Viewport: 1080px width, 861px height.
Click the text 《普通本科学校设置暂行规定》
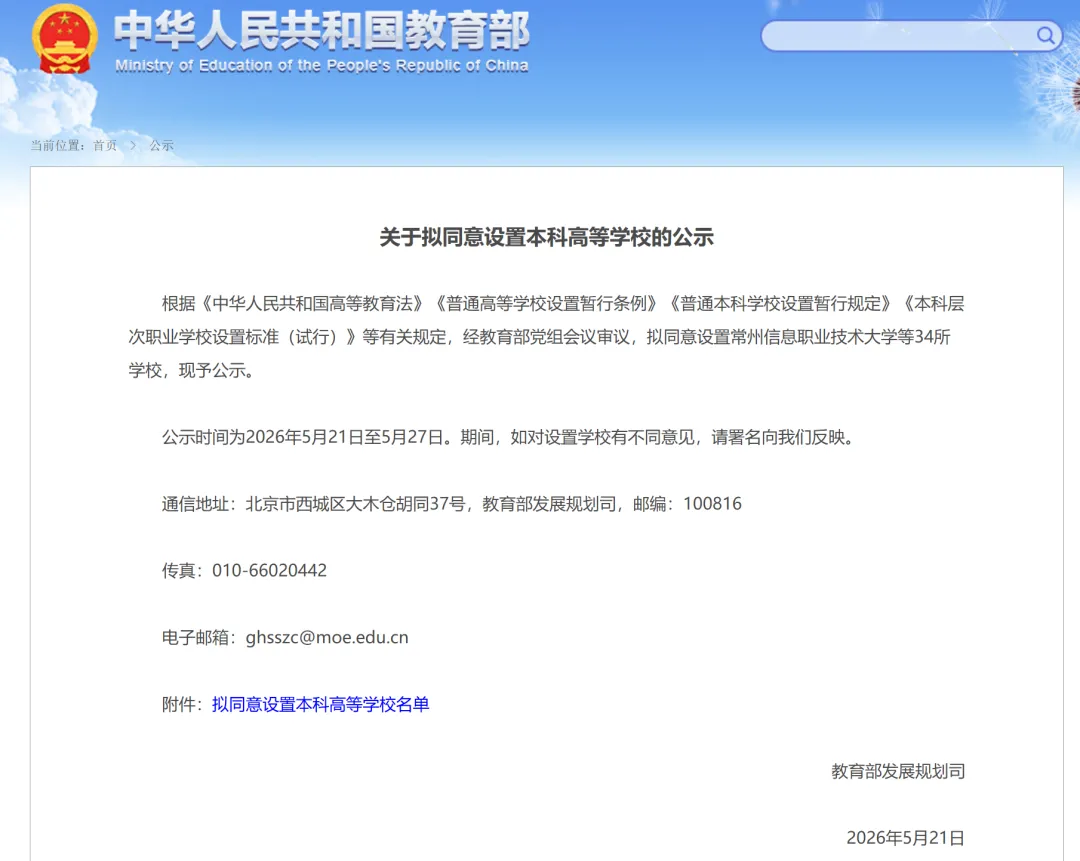[780, 304]
